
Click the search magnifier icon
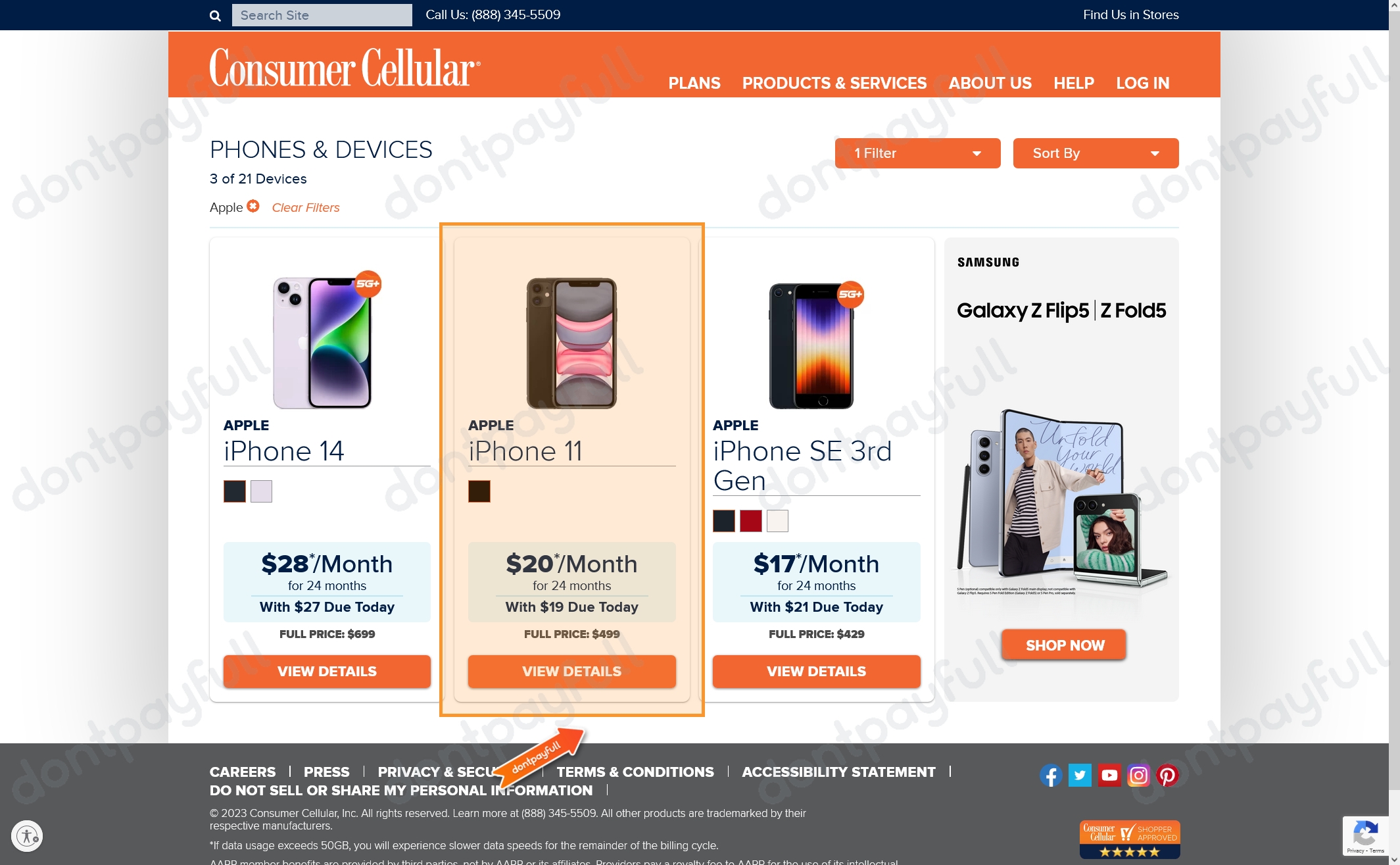215,14
